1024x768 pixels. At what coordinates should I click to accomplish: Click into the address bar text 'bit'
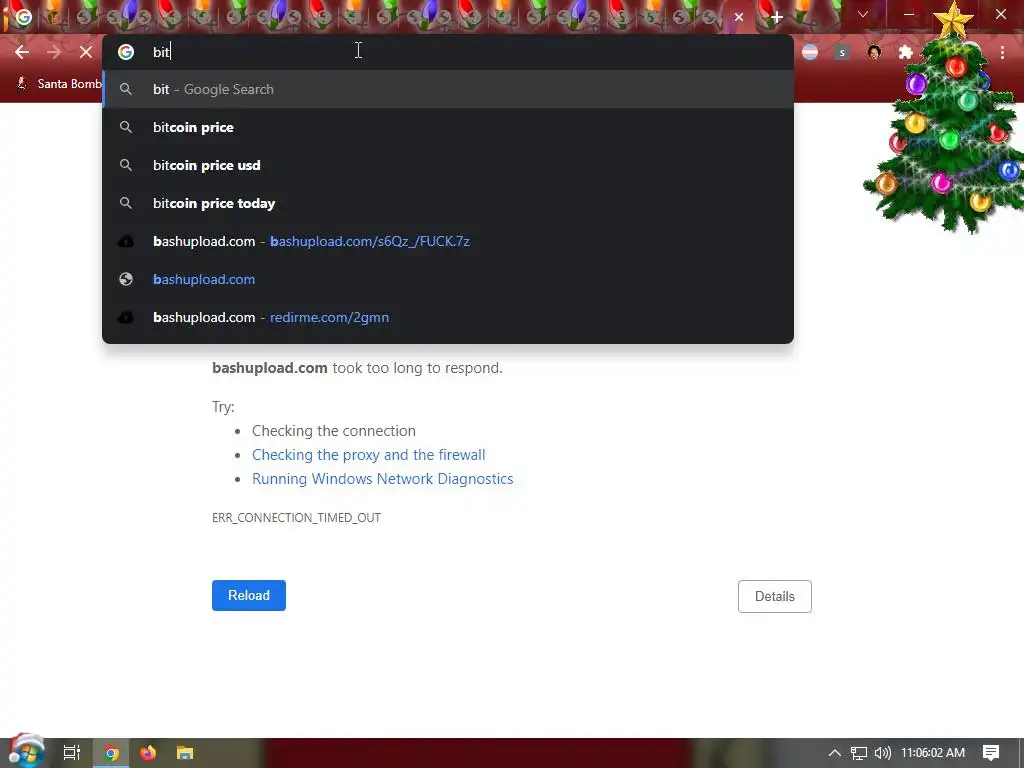[x=161, y=52]
